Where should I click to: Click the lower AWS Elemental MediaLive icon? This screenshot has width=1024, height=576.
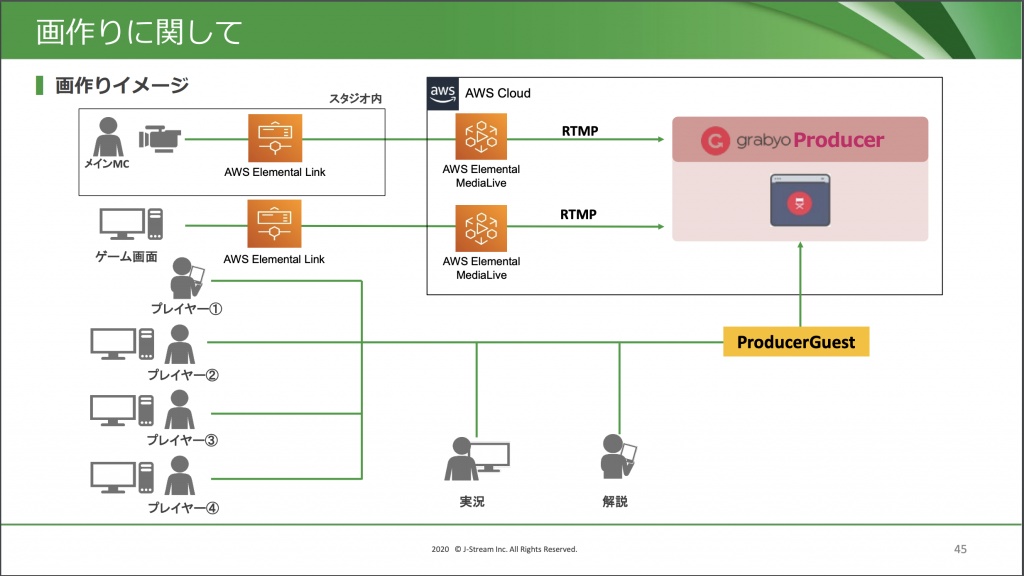pos(482,228)
